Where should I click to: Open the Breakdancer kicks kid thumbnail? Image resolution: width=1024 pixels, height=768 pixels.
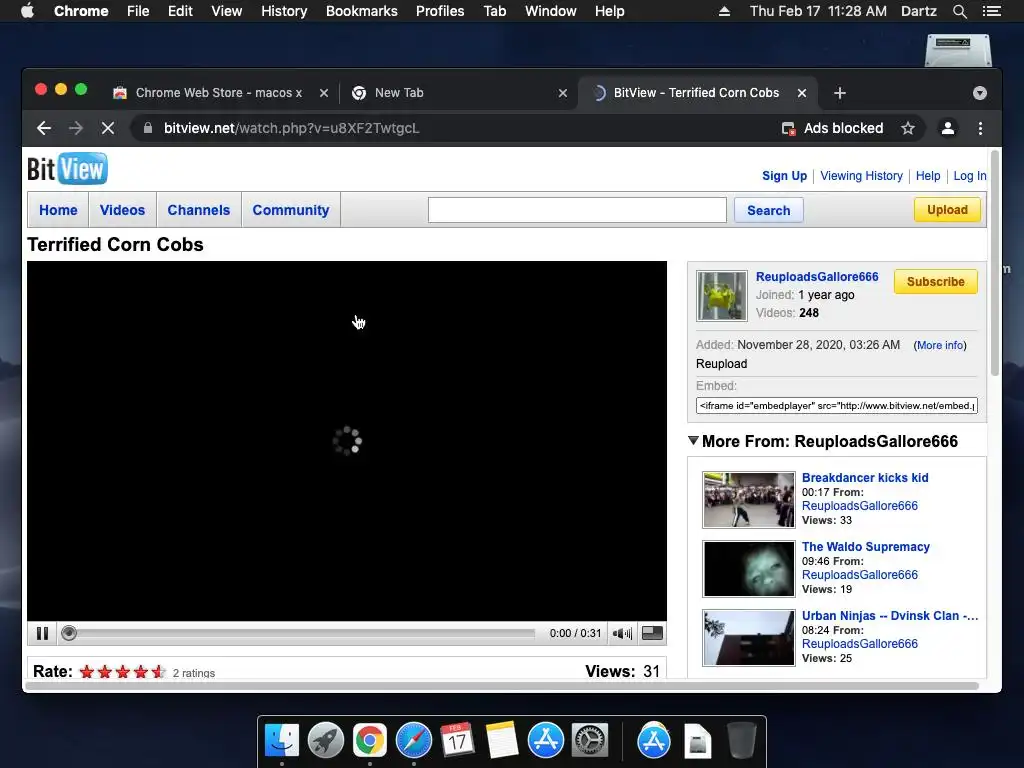(x=749, y=500)
